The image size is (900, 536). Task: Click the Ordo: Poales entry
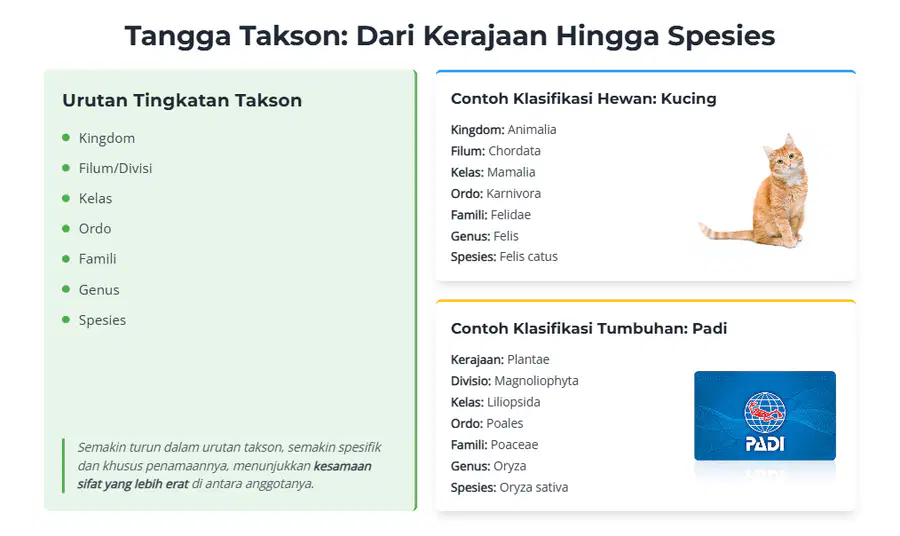[487, 424]
